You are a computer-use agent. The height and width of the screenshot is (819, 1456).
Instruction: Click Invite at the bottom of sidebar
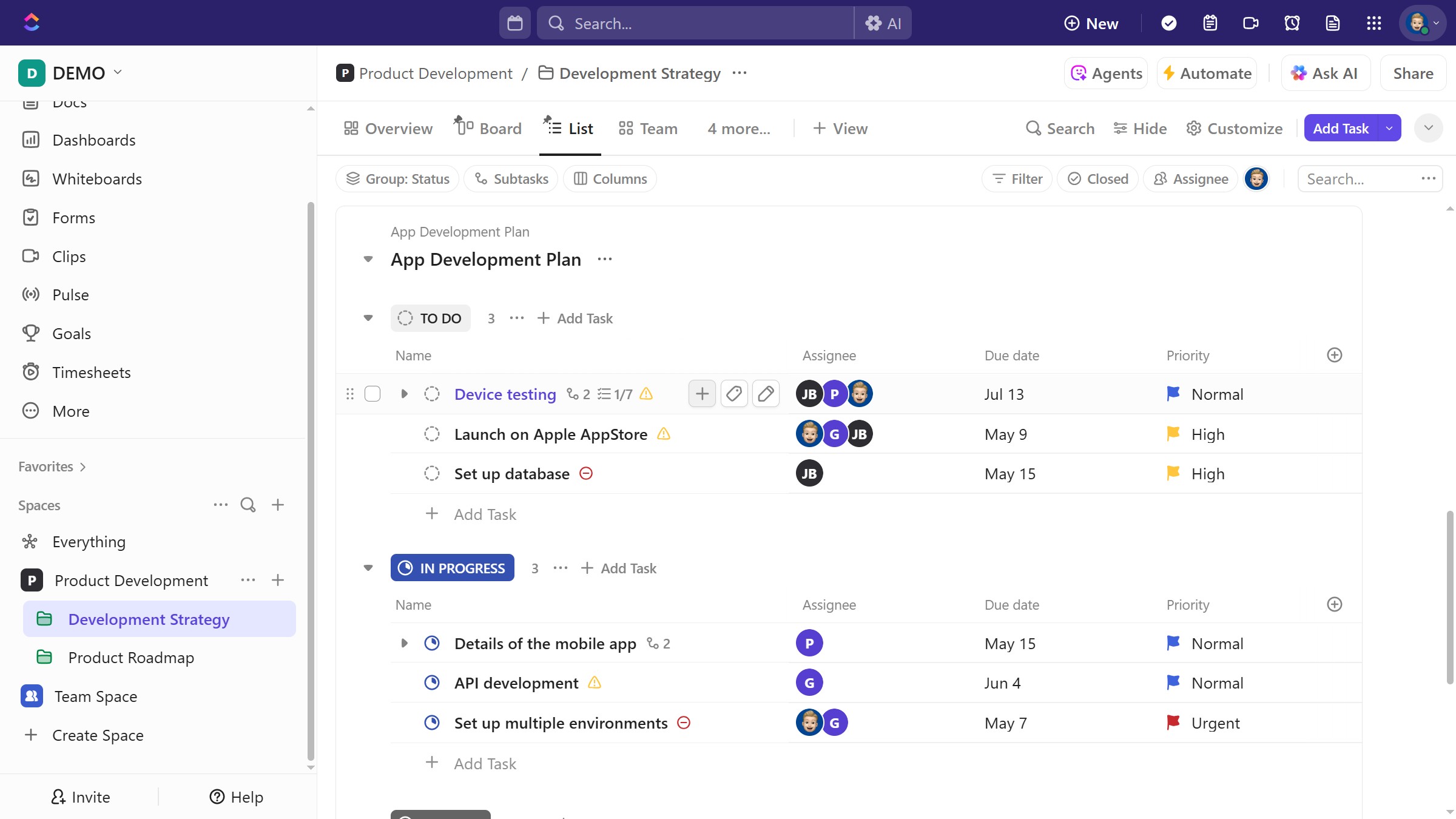pos(81,797)
